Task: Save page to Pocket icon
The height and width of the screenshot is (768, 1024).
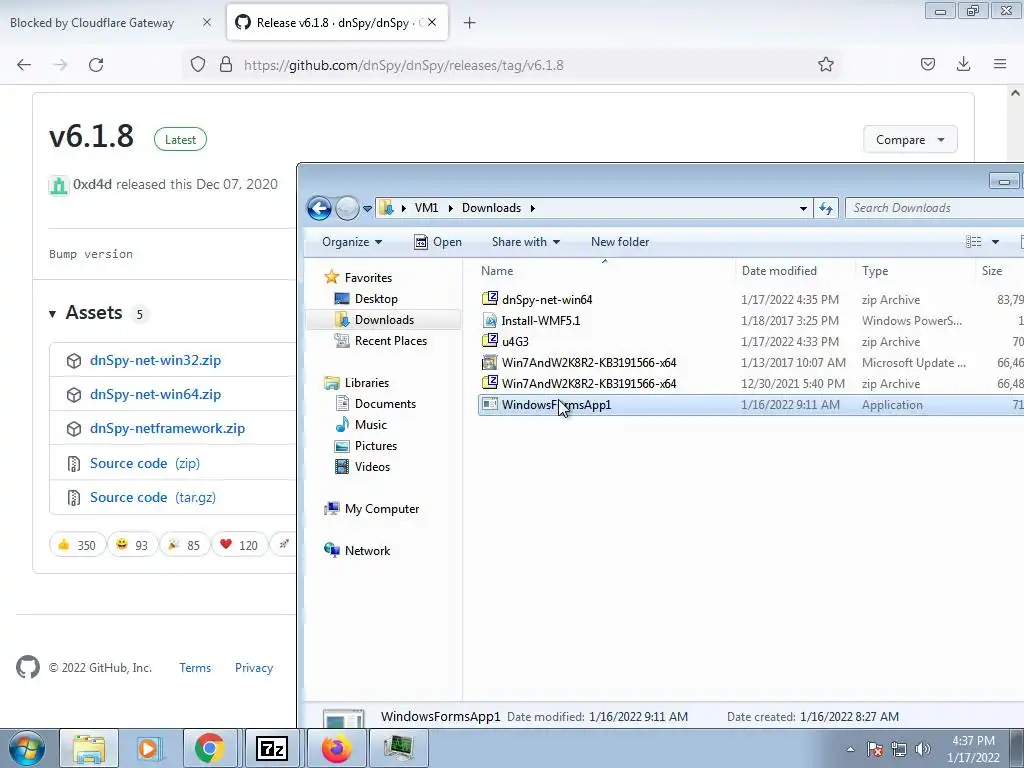Action: 927,64
